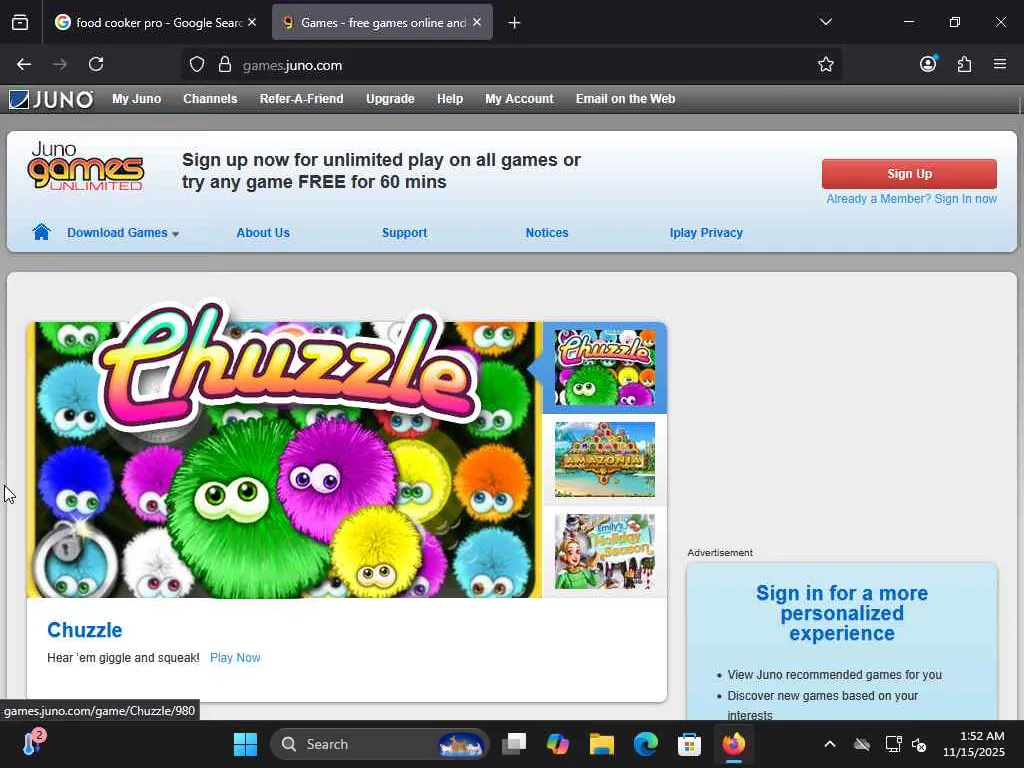Expand the Download Games dropdown
1024x768 pixels.
click(123, 232)
